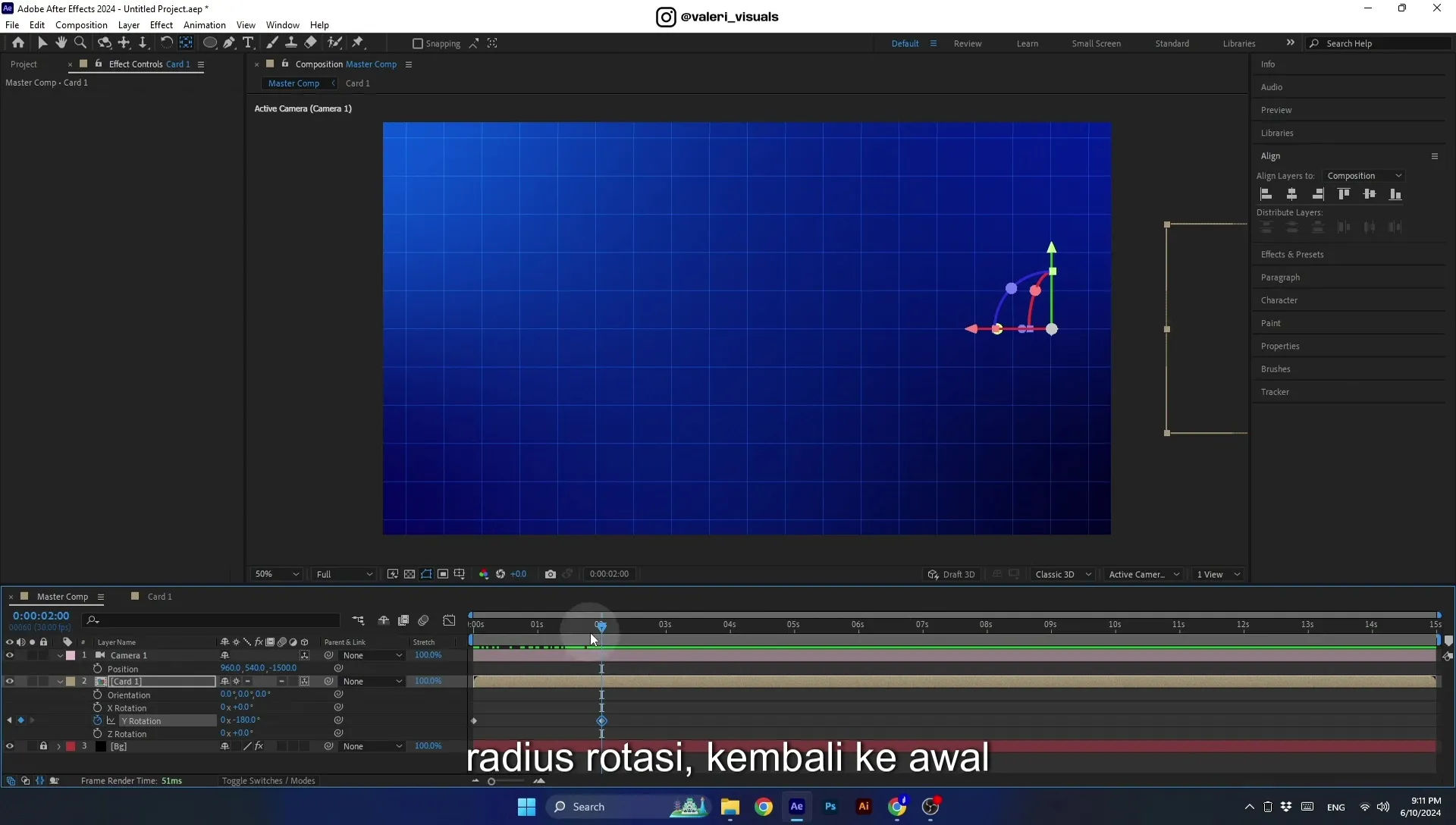Toggle Y Rotation stopwatch

(97, 721)
